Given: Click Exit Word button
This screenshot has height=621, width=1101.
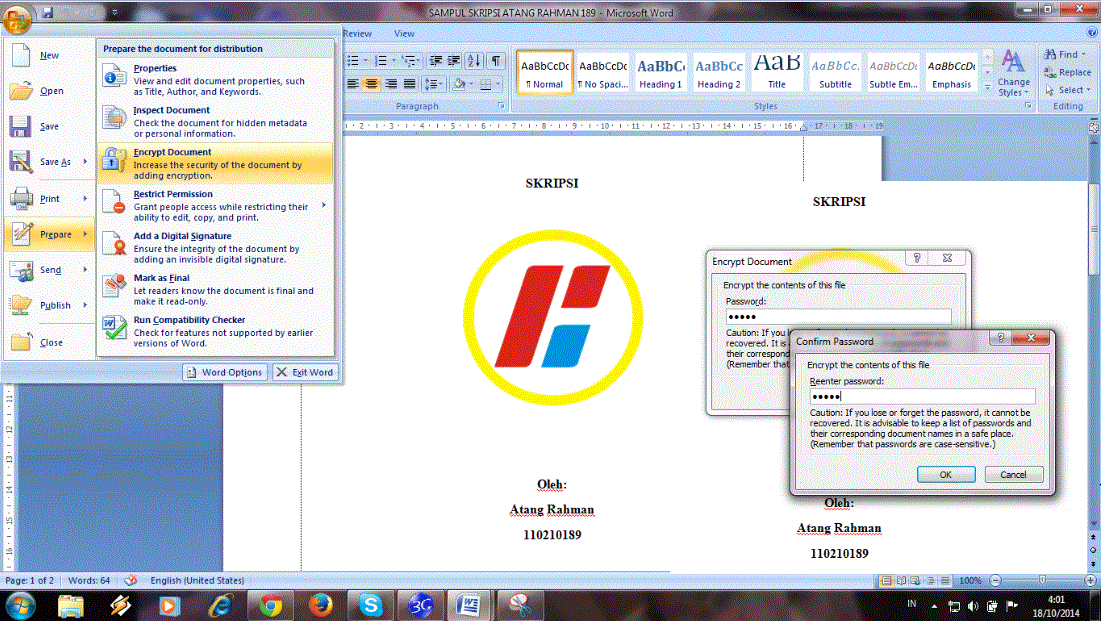Looking at the screenshot, I should pos(305,372).
